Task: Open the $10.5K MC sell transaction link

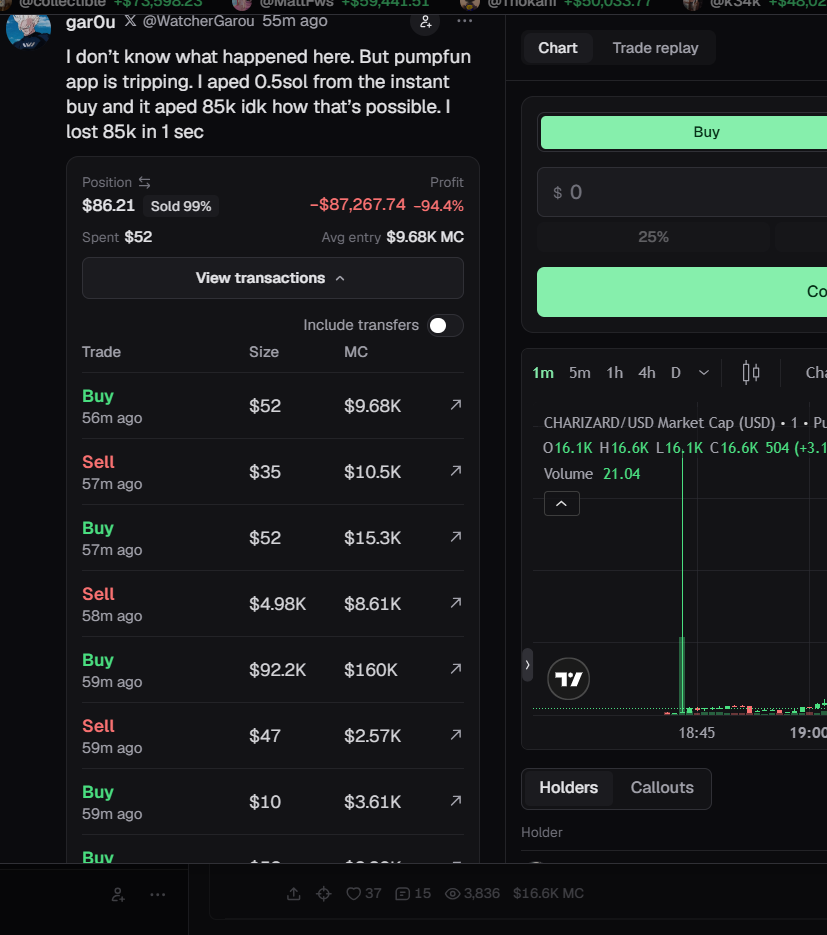Action: [x=456, y=471]
